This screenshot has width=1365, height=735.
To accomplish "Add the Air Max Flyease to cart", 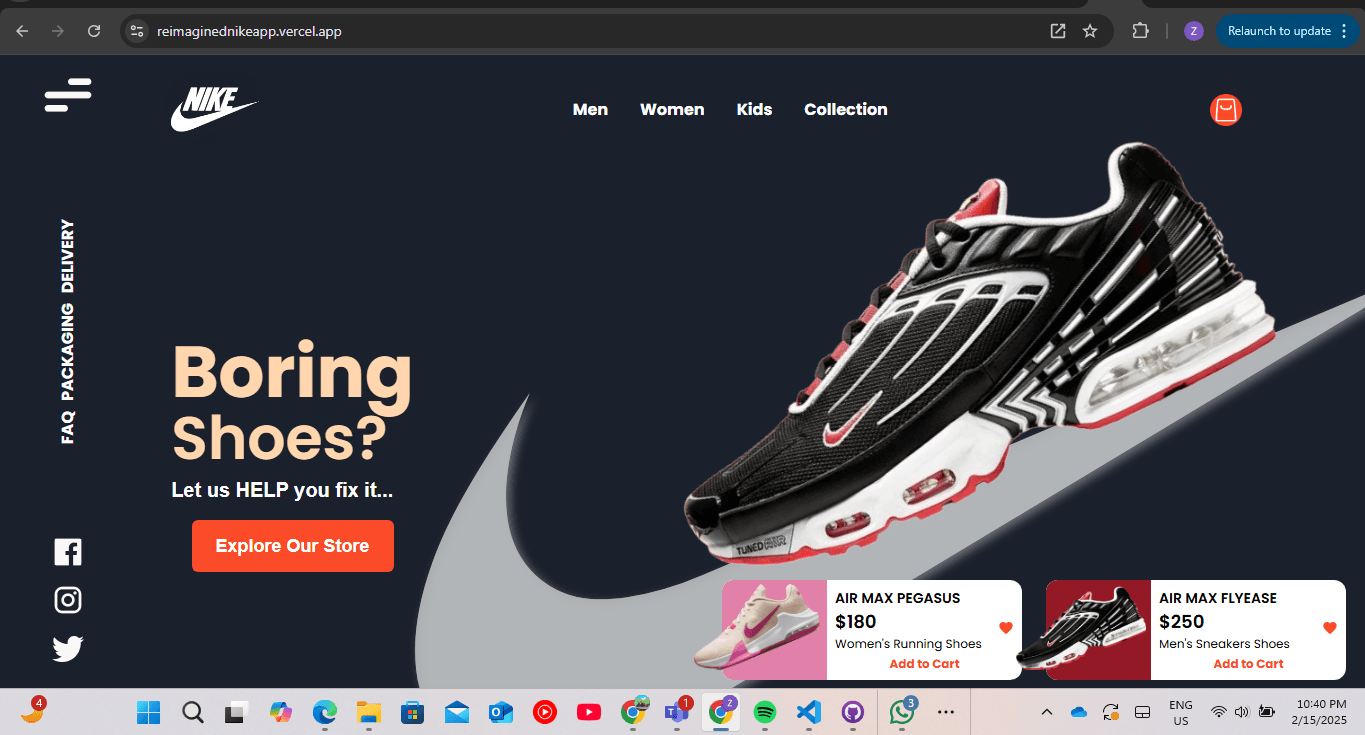I will [x=1248, y=664].
